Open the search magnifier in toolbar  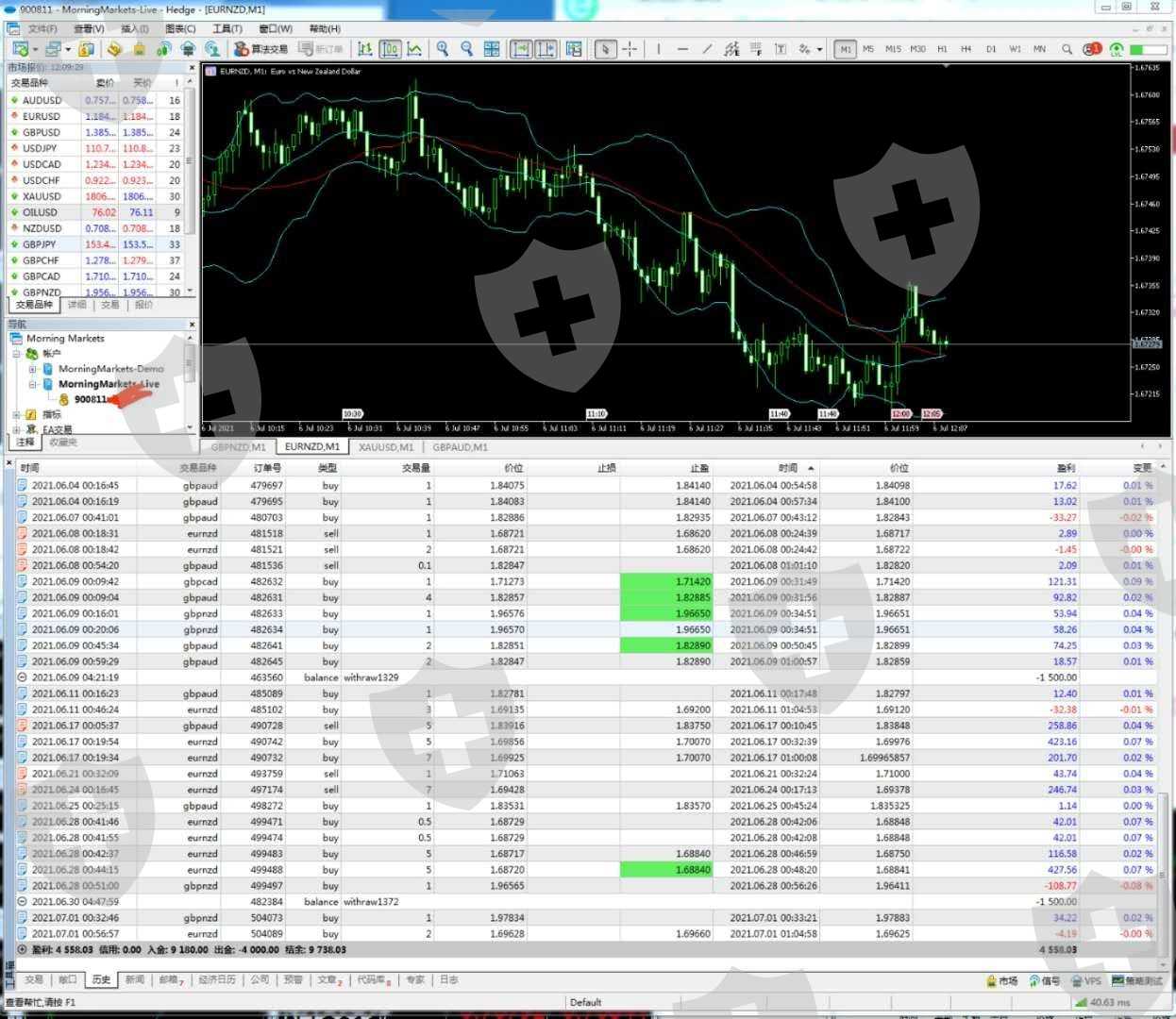click(x=1067, y=49)
